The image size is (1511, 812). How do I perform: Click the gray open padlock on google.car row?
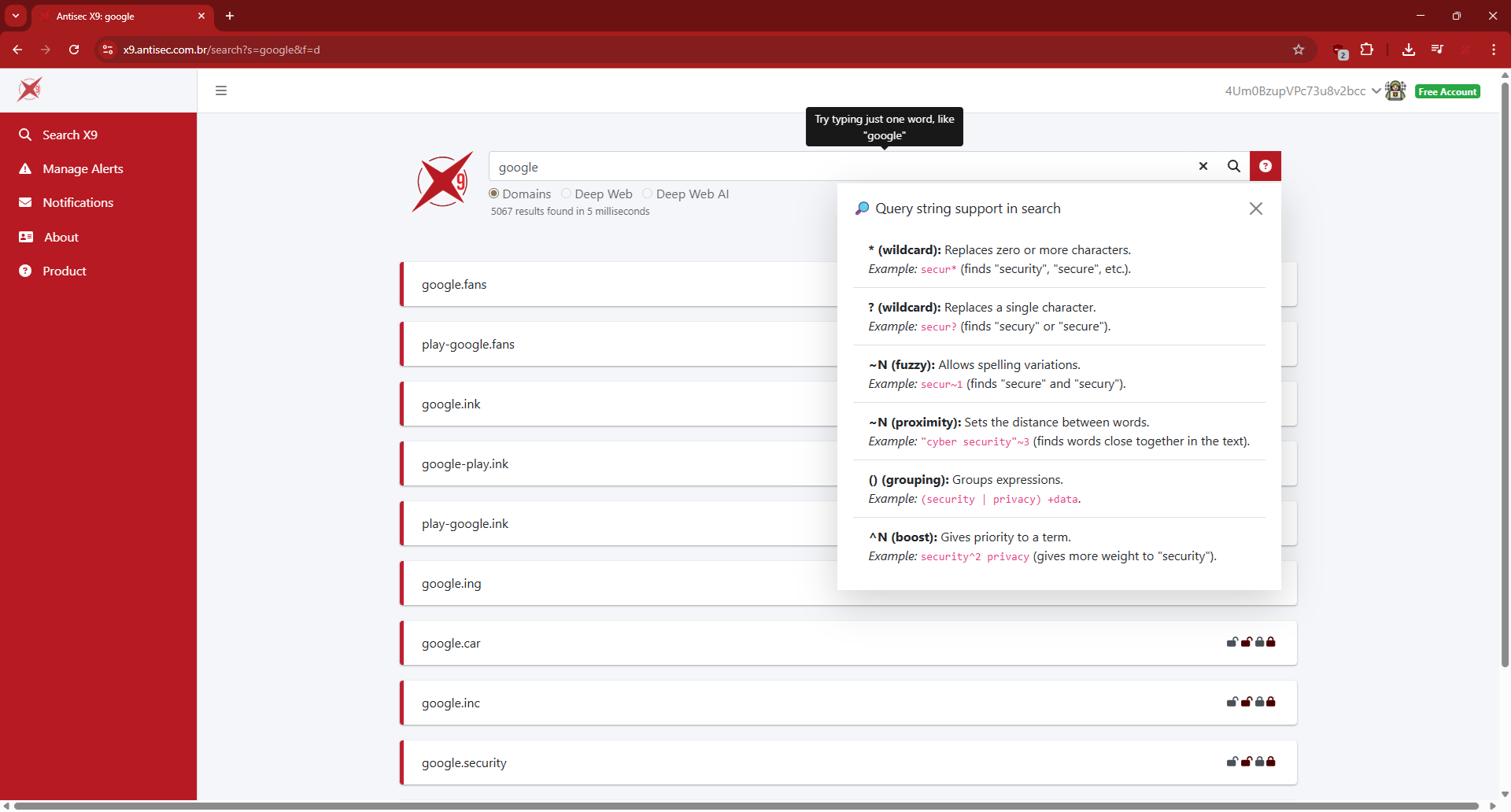[x=1232, y=642]
